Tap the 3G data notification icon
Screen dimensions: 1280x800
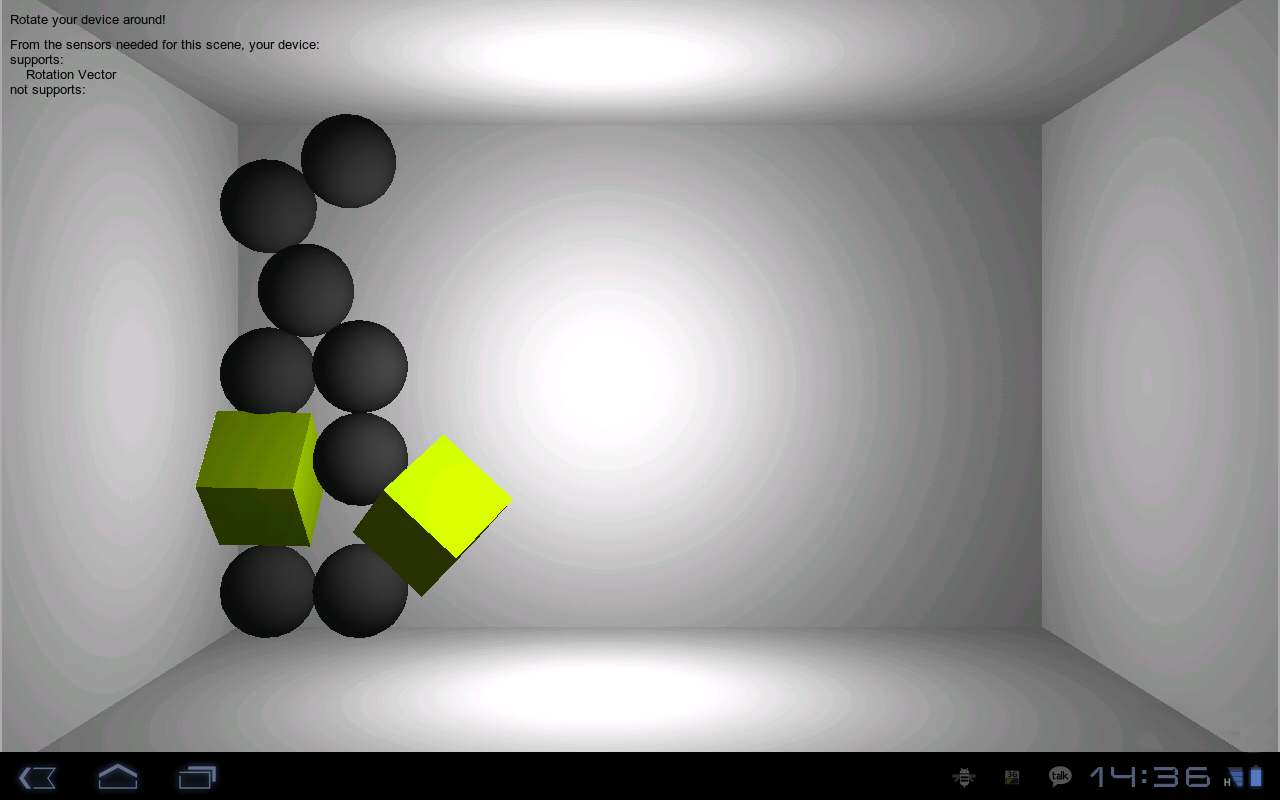[1012, 776]
